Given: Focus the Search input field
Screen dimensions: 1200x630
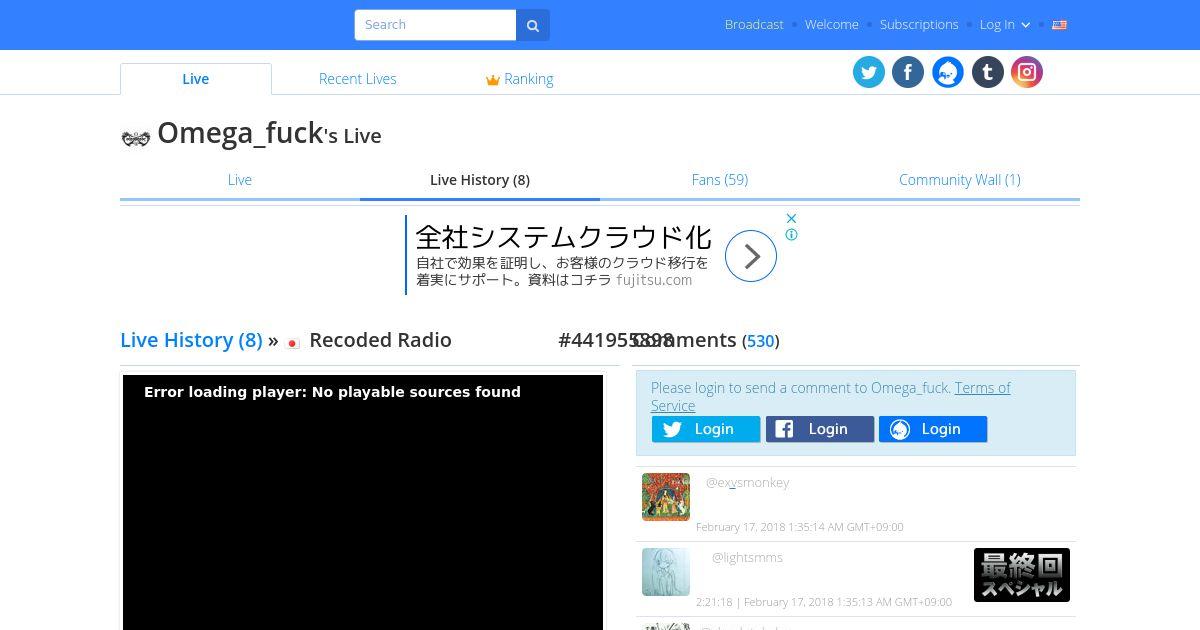Looking at the screenshot, I should [435, 25].
